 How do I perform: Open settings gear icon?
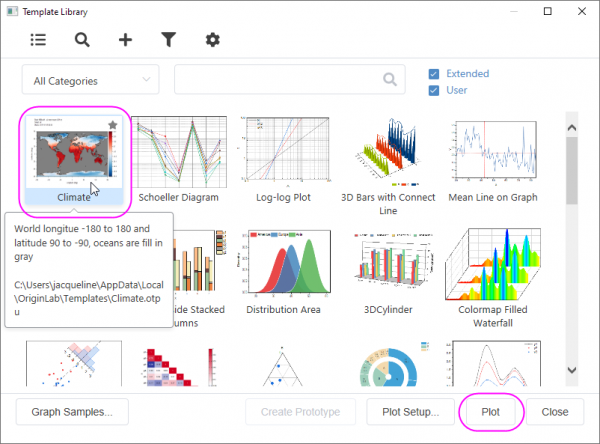[212, 40]
